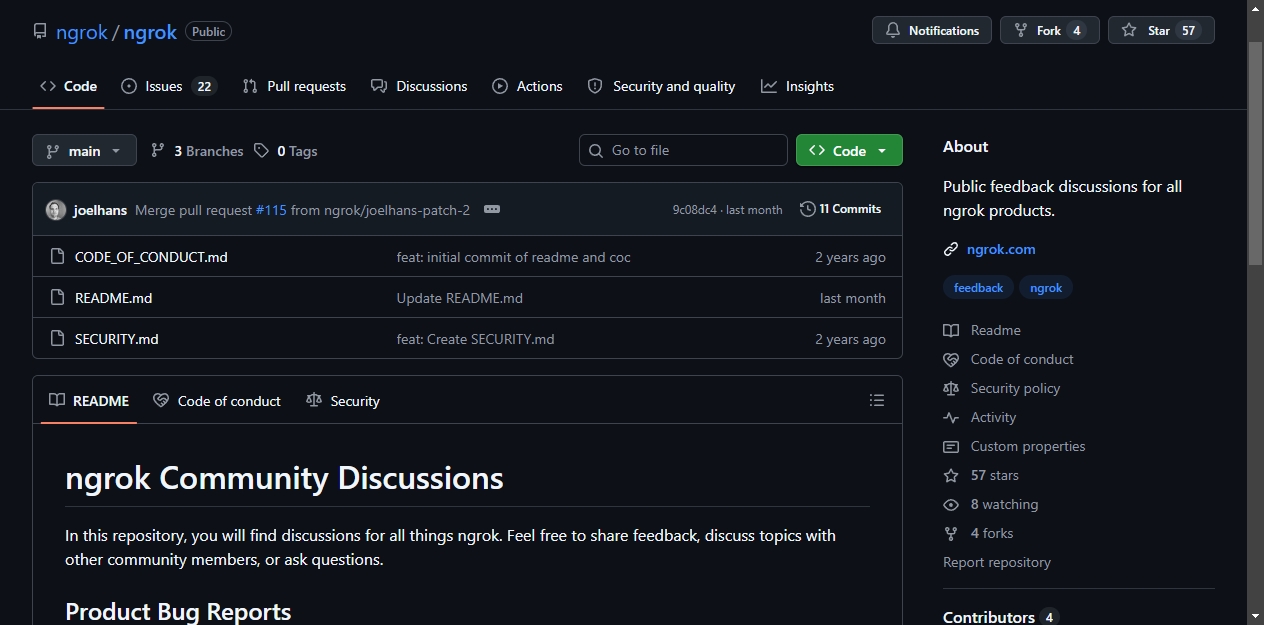Click the scroll-up arrow of the page scrollbar

[1256, 8]
